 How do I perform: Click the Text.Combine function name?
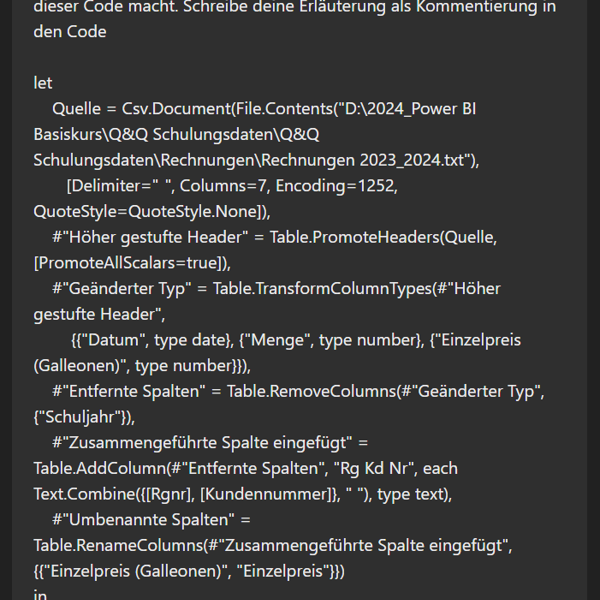pos(83,494)
